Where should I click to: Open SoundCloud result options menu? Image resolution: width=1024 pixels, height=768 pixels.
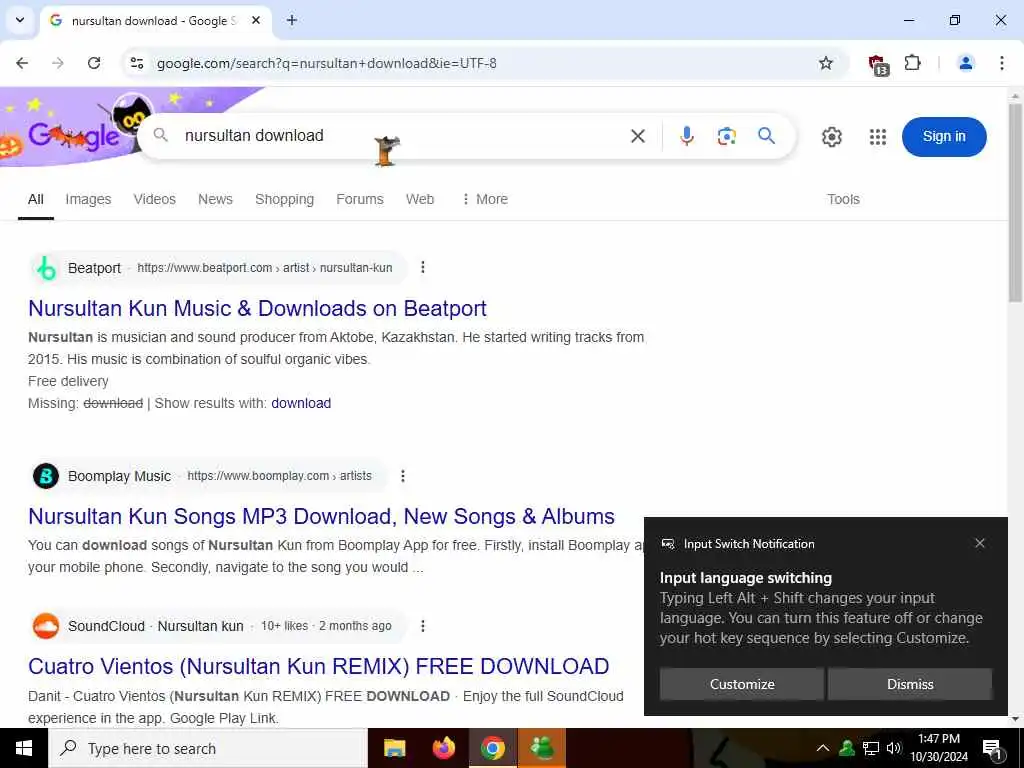point(423,626)
